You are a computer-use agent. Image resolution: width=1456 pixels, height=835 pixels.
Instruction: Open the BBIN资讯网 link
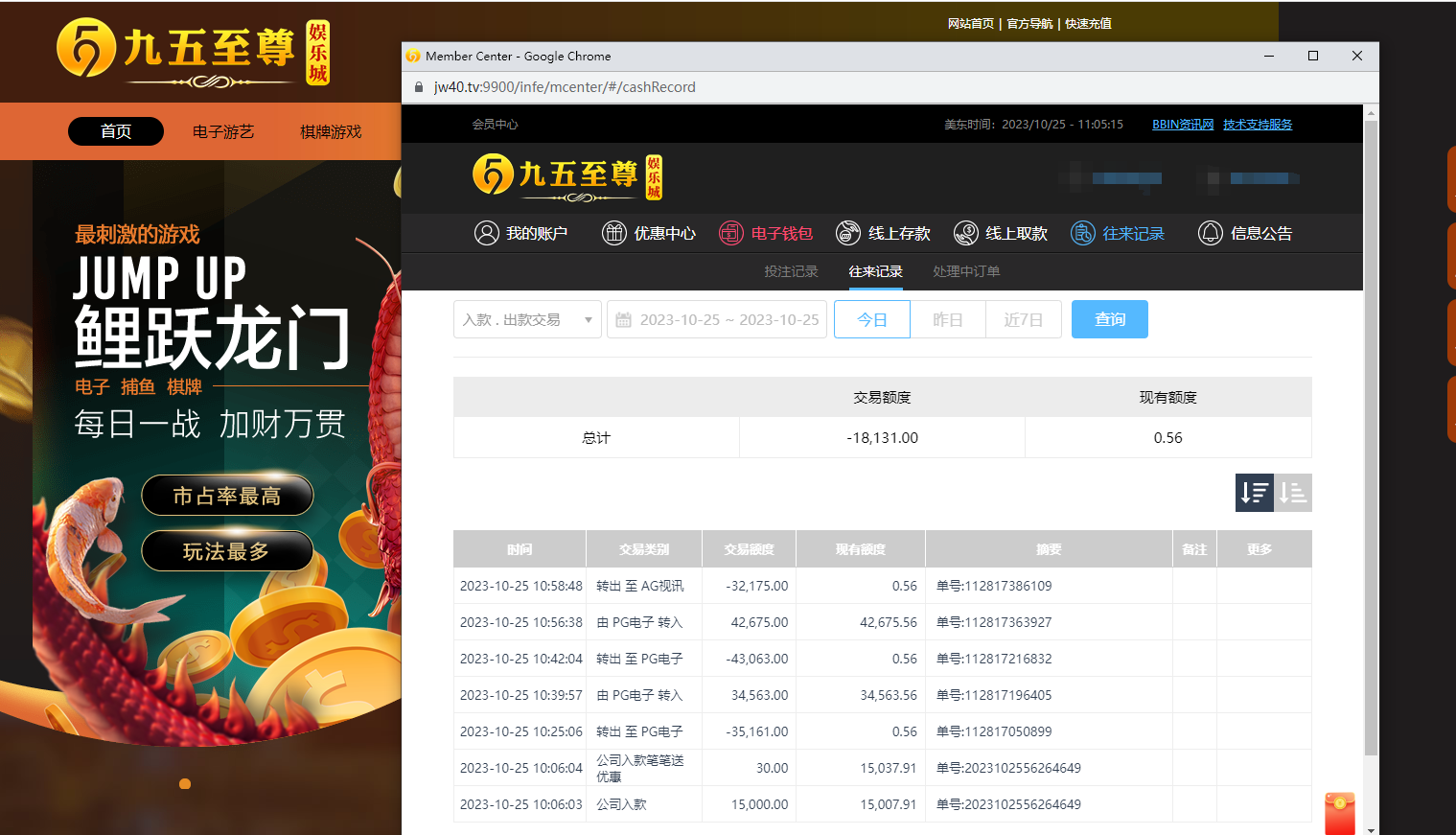coord(1183,125)
